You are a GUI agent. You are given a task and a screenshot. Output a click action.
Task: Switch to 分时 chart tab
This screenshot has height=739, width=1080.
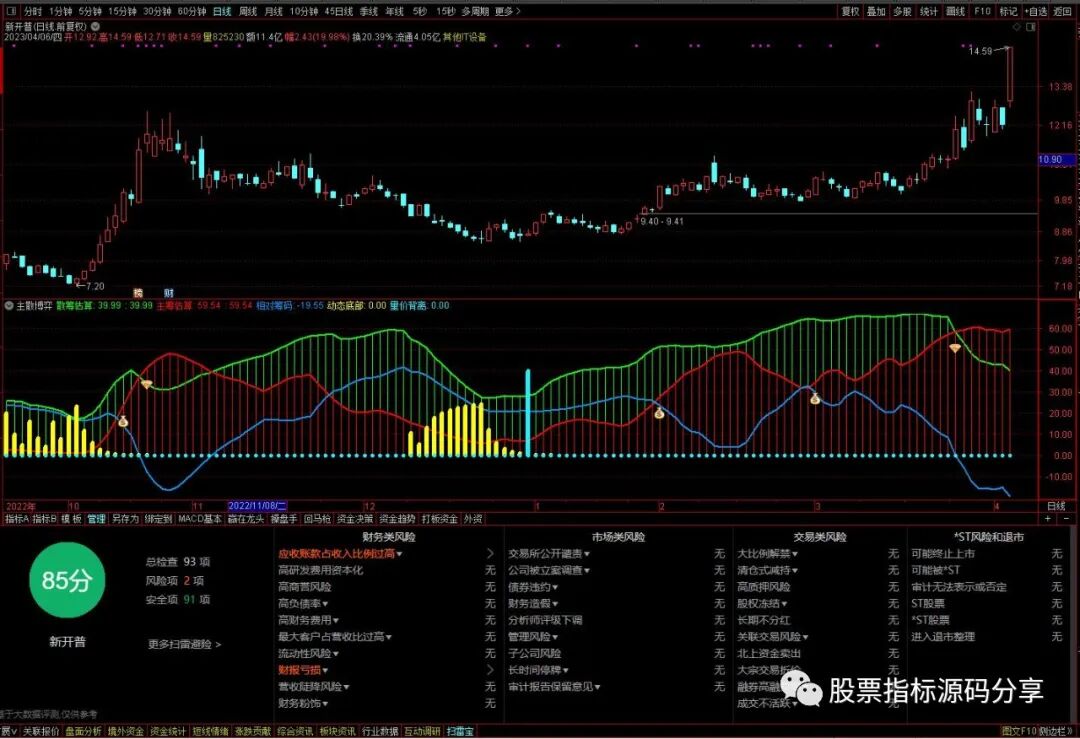[x=32, y=12]
